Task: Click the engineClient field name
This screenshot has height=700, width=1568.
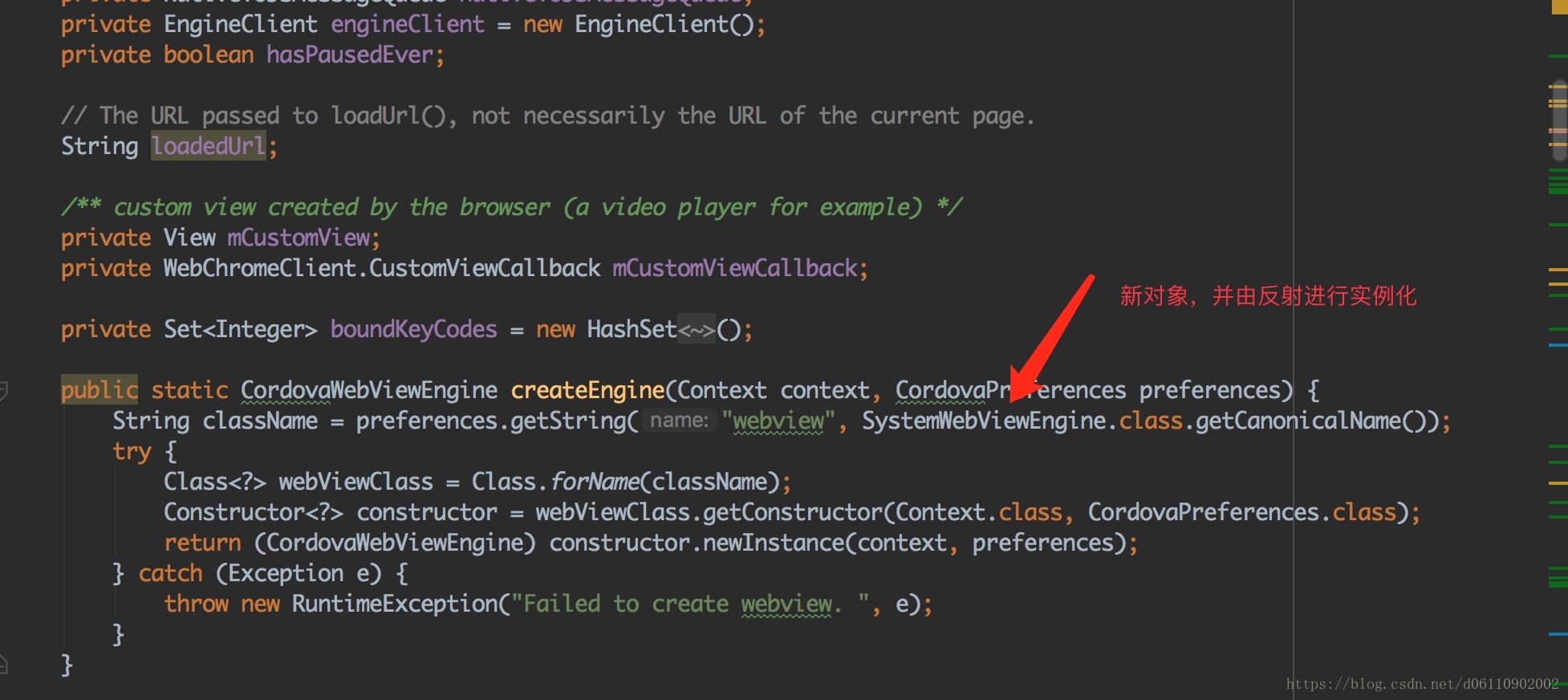Action: [x=408, y=24]
